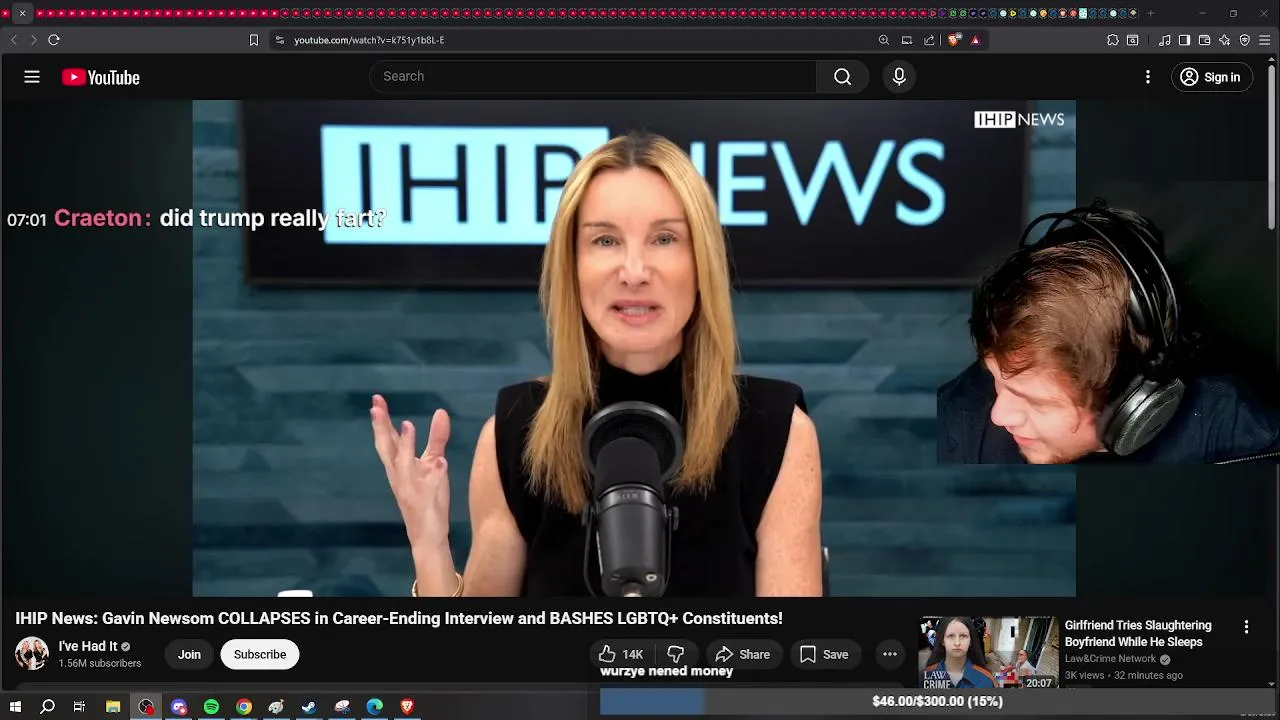Click the Share button under video

(742, 654)
